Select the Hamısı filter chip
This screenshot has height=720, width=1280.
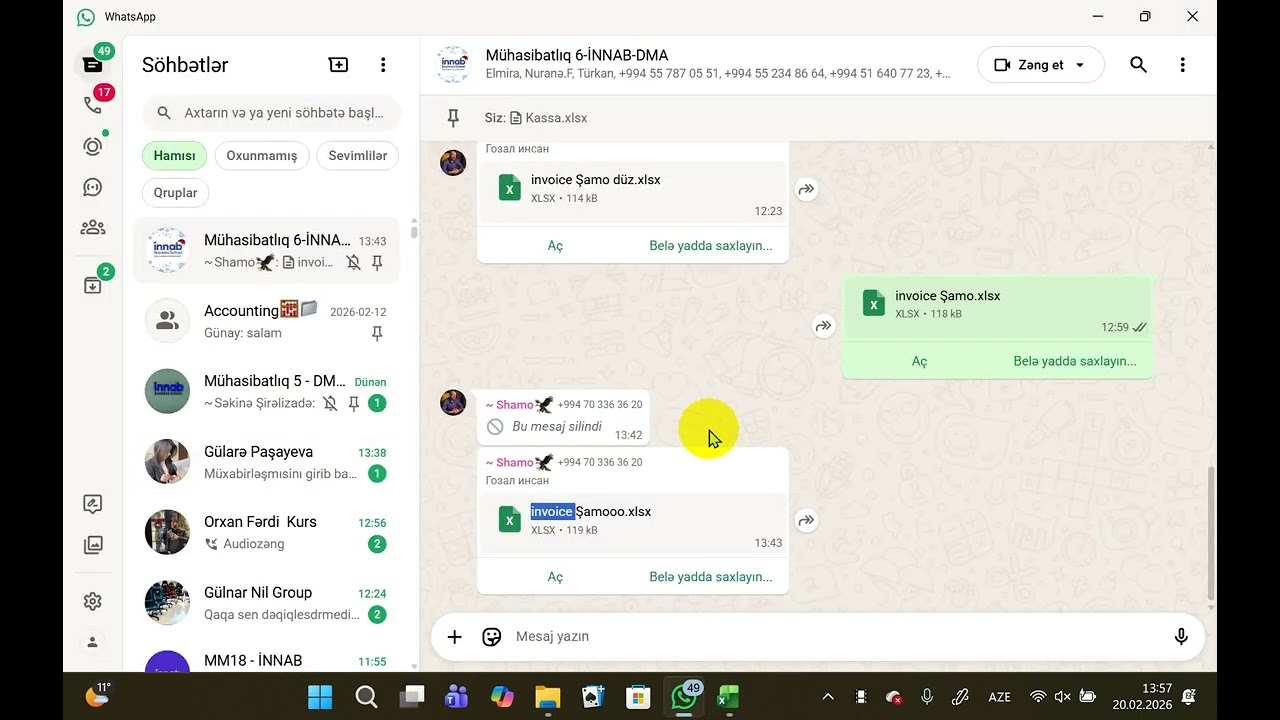pos(174,156)
